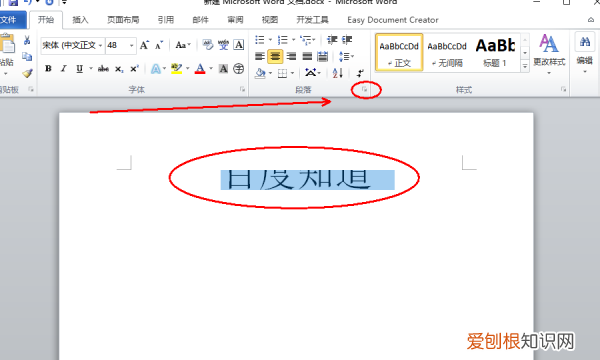Align text to the right

[291, 57]
